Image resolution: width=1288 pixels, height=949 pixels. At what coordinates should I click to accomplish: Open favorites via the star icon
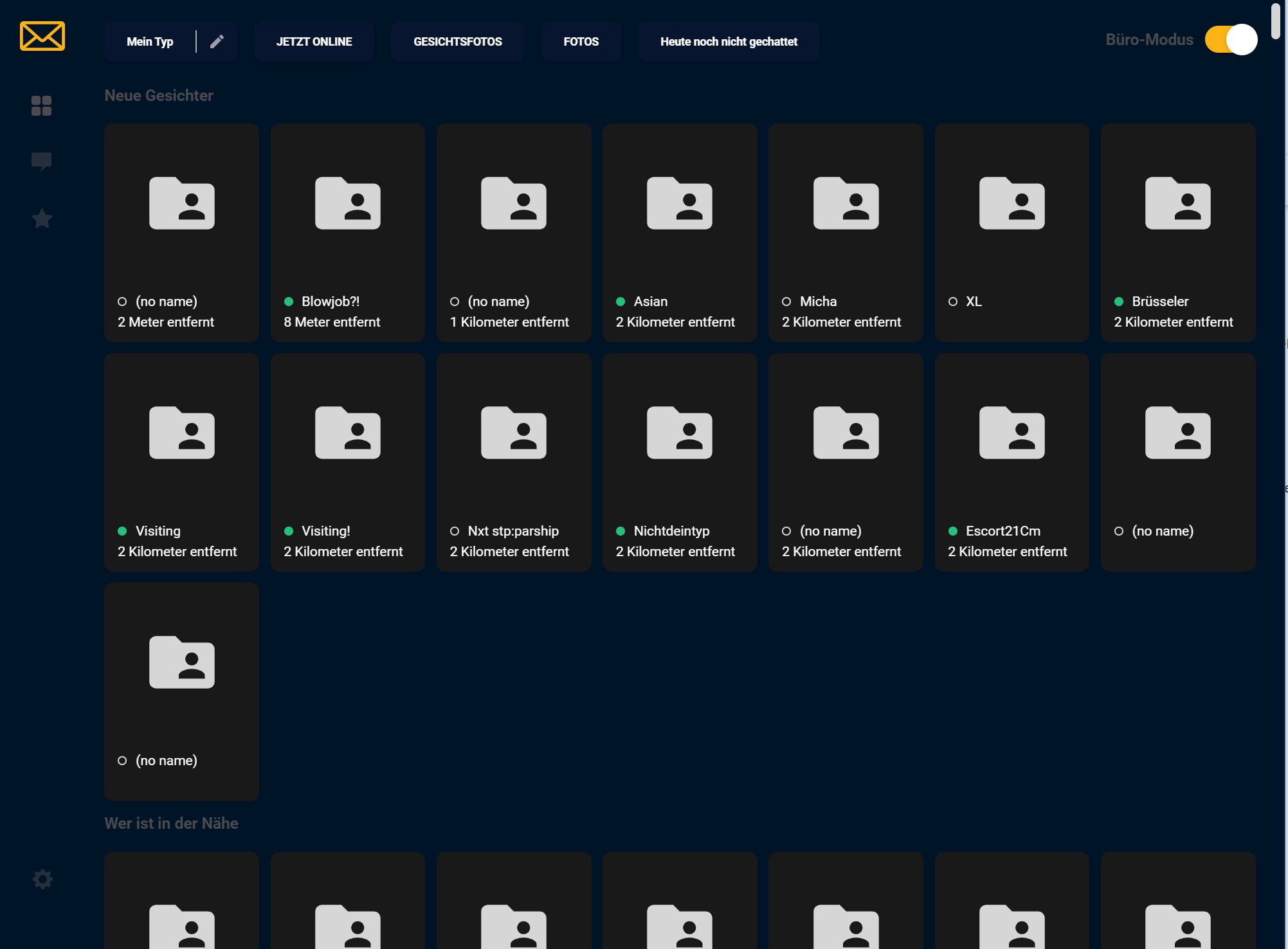click(x=42, y=219)
